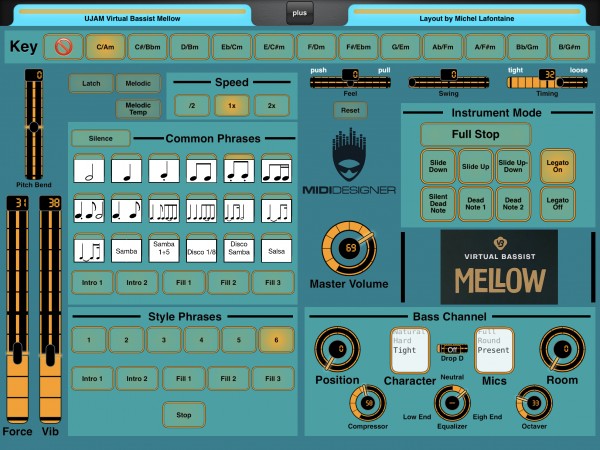
Task: Trigger Silent Dead Note
Action: [x=438, y=204]
